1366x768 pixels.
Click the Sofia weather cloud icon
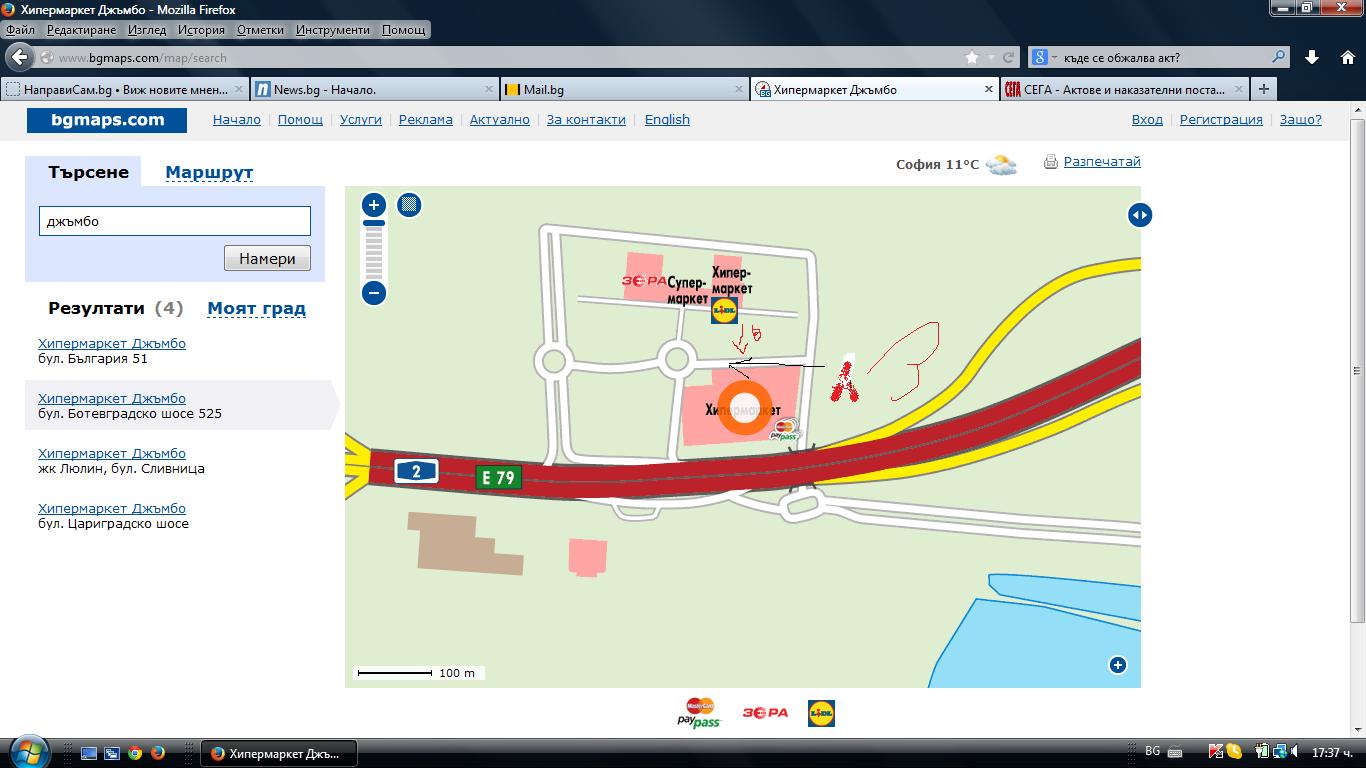click(1001, 165)
